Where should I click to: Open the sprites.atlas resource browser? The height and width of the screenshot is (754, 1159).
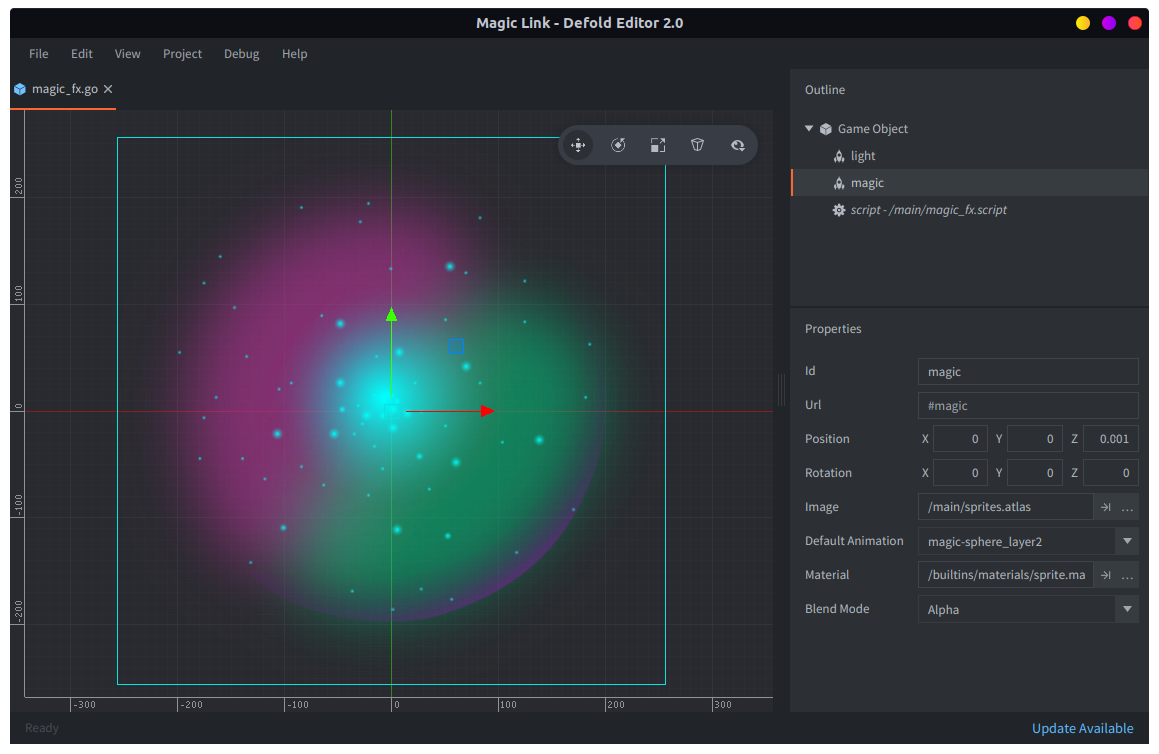(x=1129, y=507)
